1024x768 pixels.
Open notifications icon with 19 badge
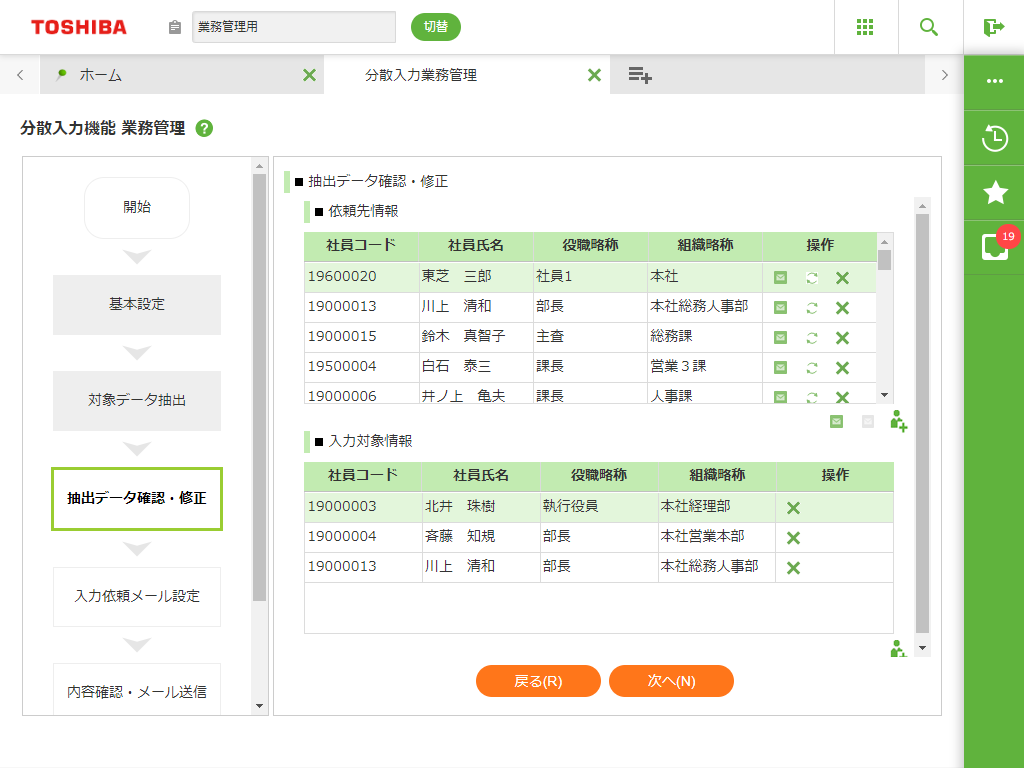tap(994, 246)
